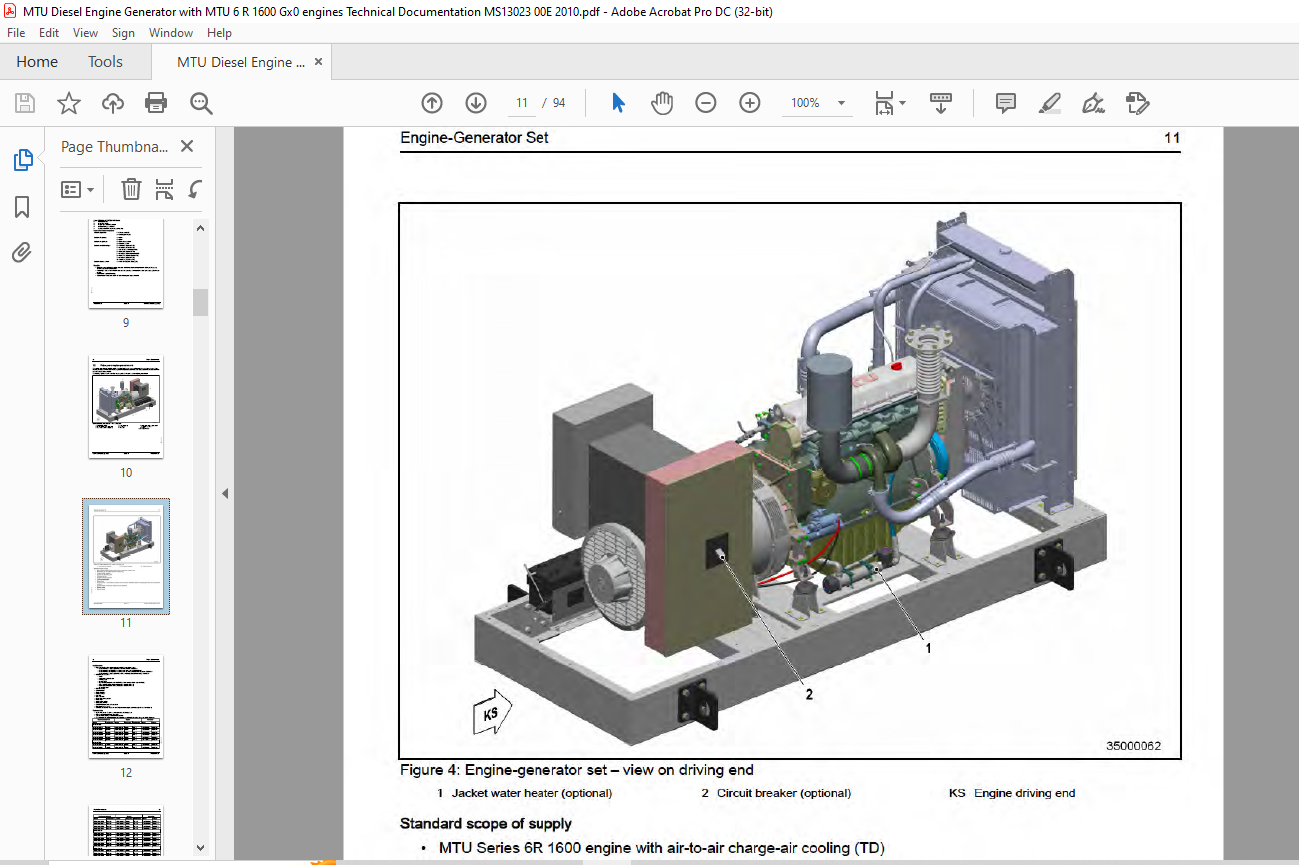Rotate the selected page thumbnail

tap(196, 189)
